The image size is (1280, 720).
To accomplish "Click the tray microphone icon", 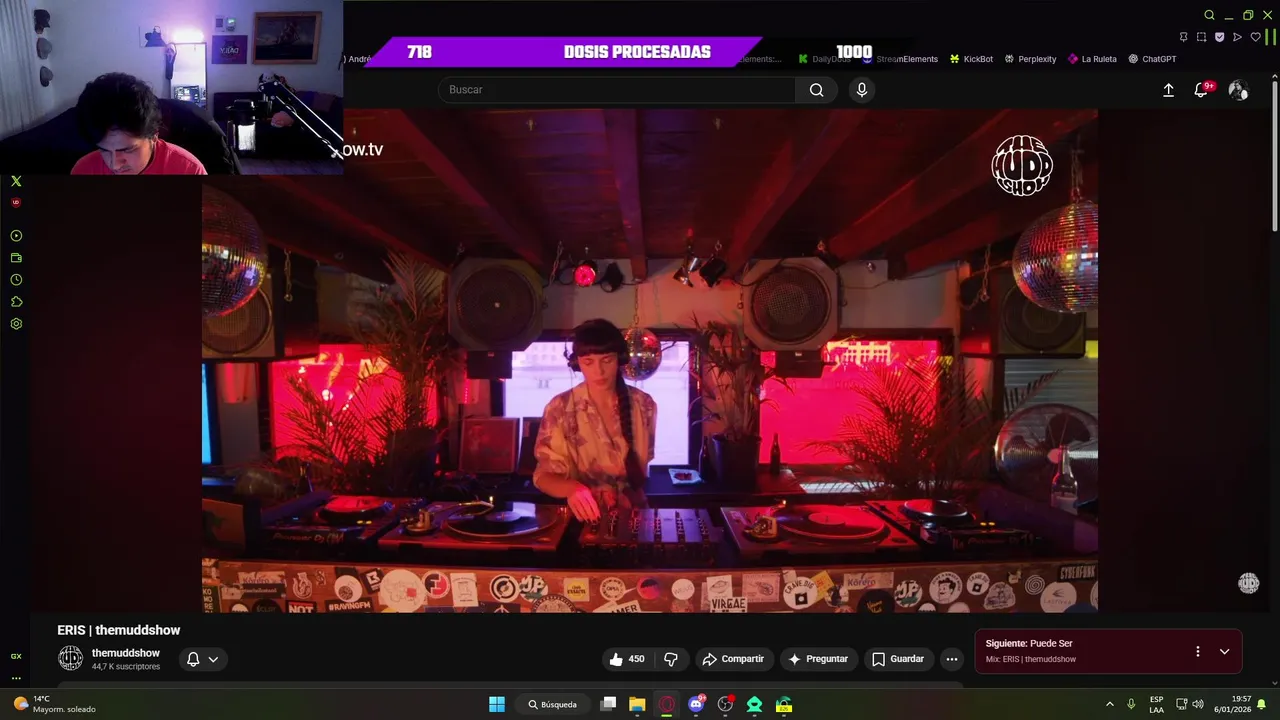I will coord(1131,704).
